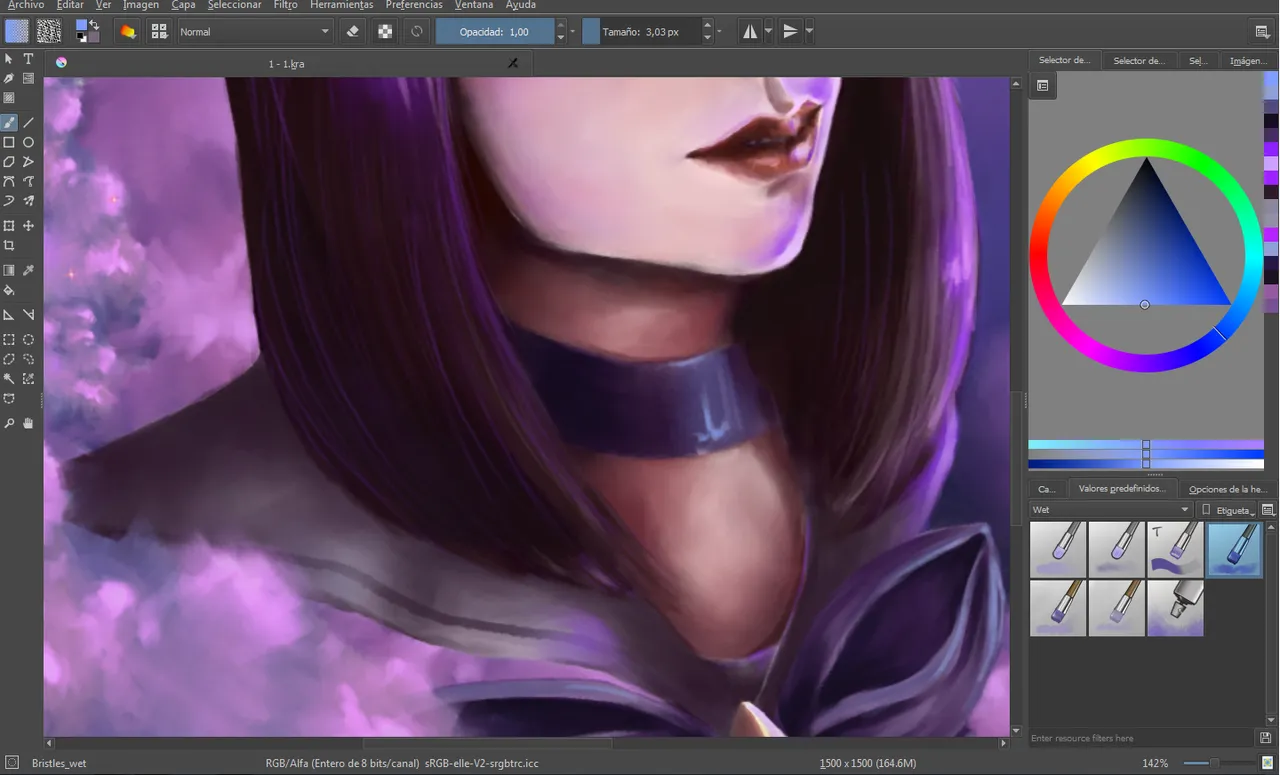This screenshot has width=1280, height=775.
Task: Toggle preserve alpha
Action: pos(385,31)
